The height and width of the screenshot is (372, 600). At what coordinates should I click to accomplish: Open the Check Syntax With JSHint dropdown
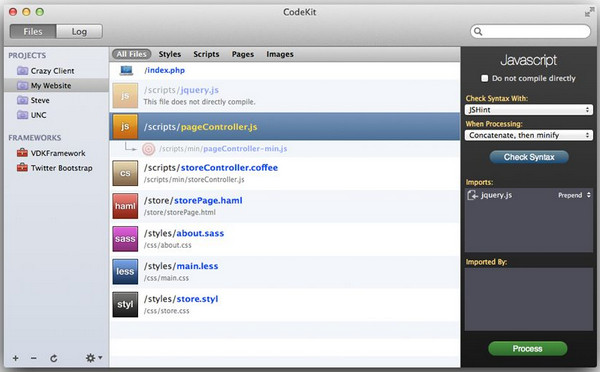[529, 110]
